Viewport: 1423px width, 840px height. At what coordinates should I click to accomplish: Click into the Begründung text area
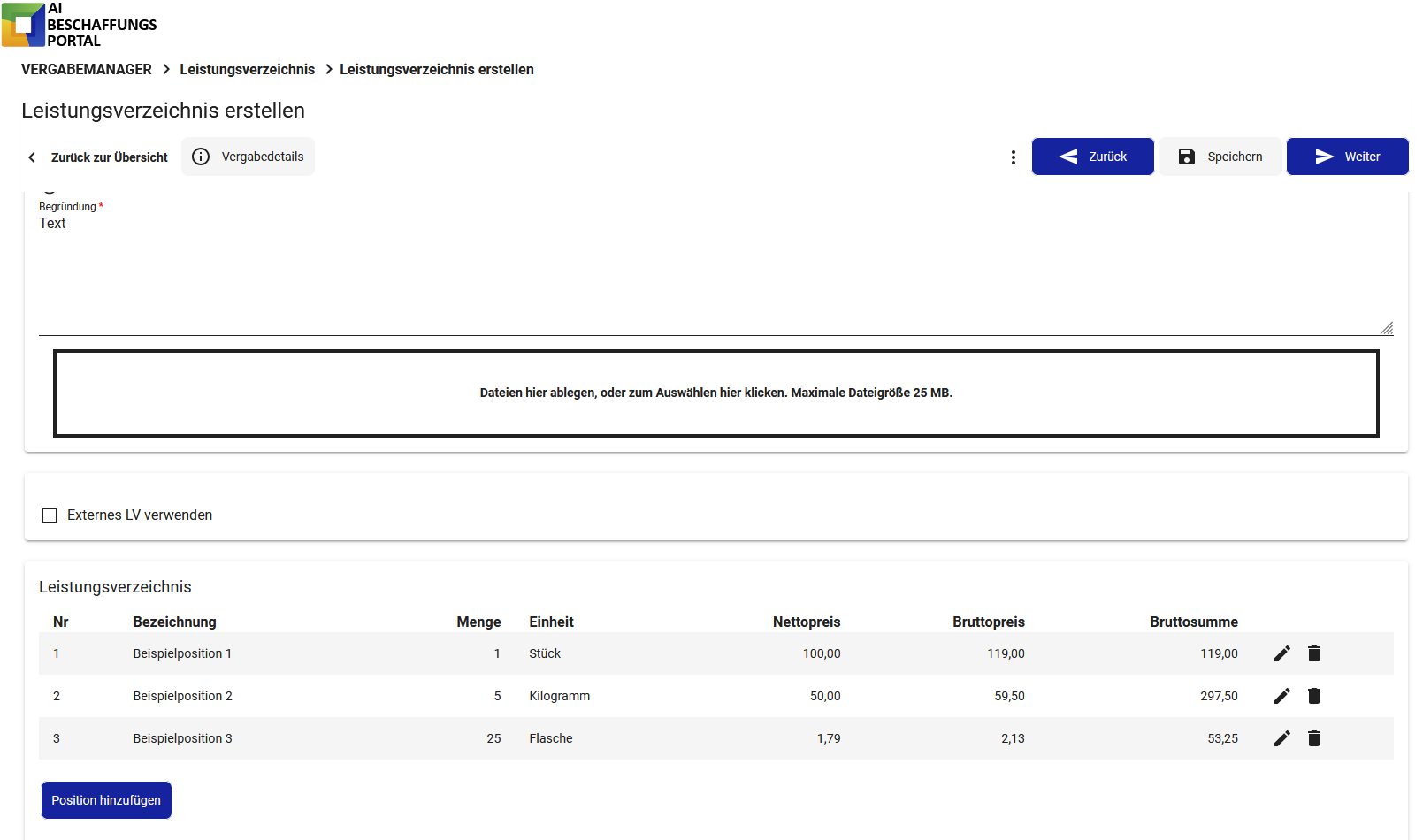pyautogui.click(x=708, y=272)
